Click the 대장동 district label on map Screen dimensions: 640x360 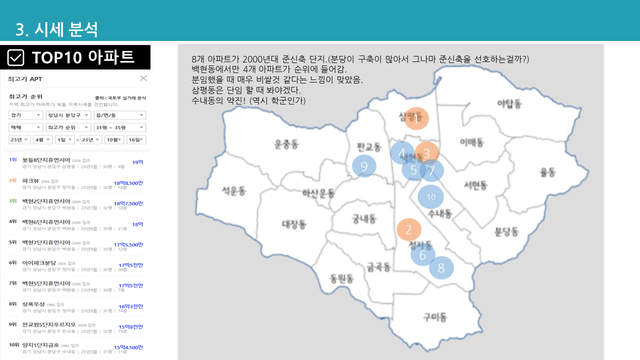point(294,224)
